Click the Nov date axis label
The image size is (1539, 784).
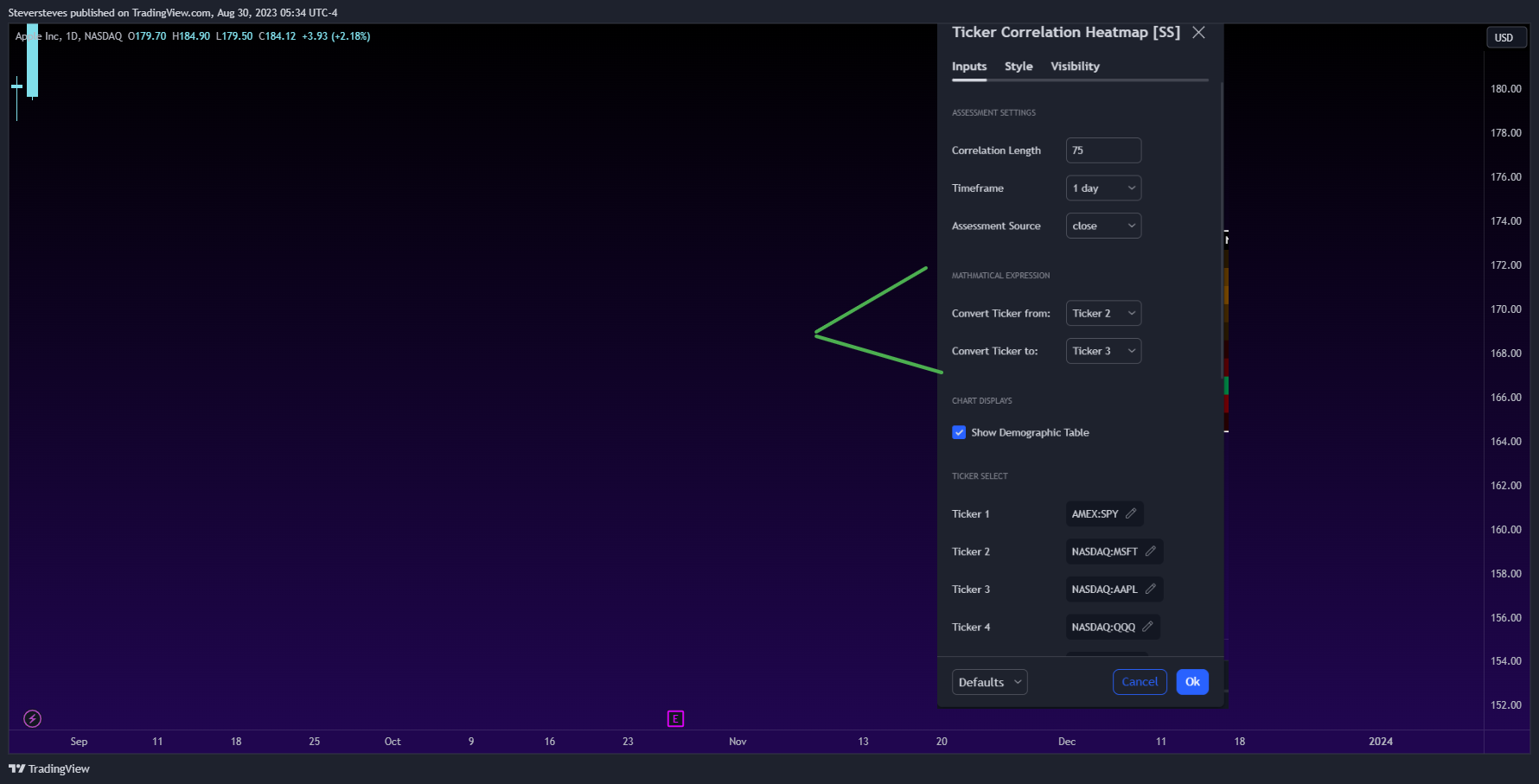point(738,742)
